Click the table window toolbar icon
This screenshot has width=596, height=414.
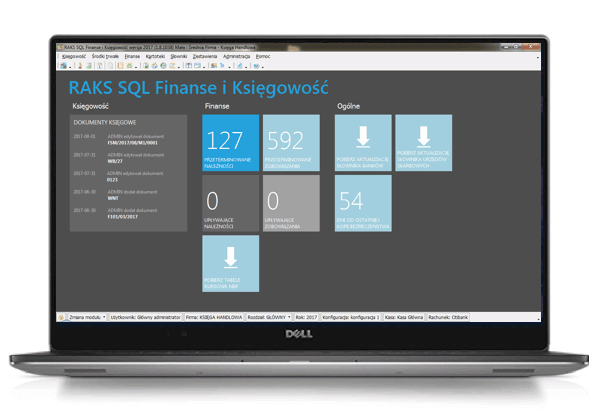(189, 66)
